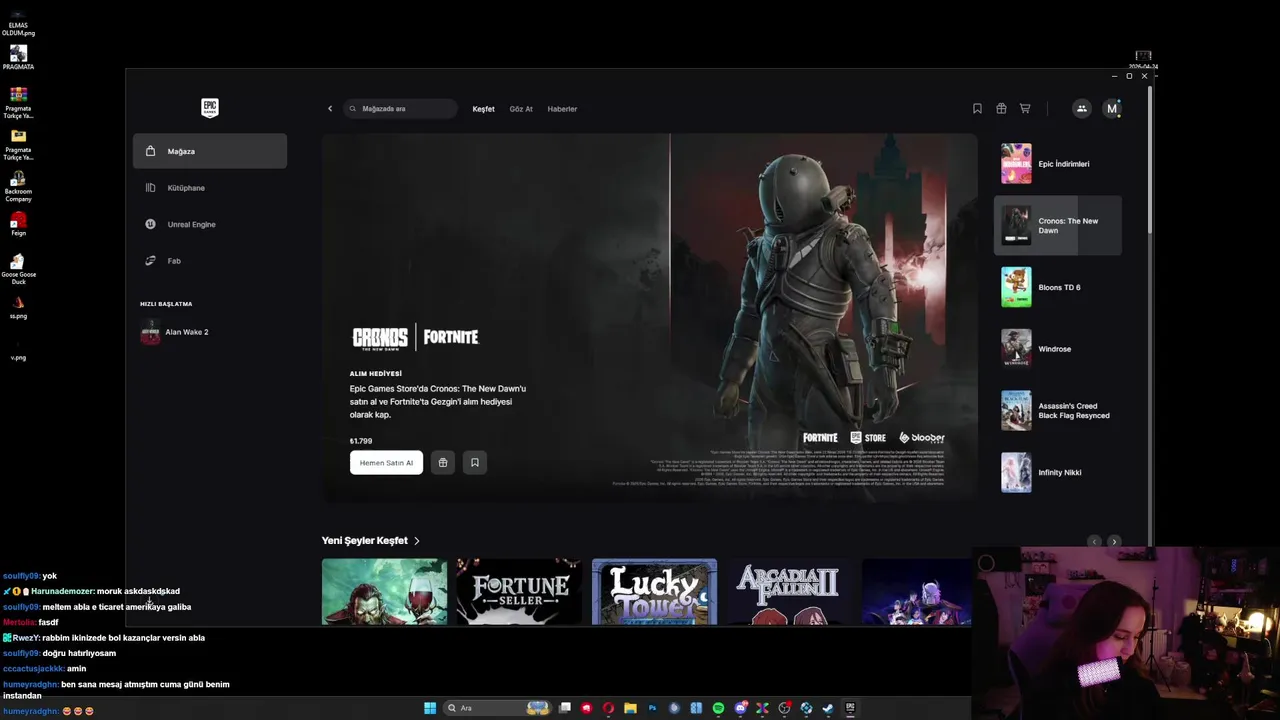Screen dimensions: 1280x720
Task: Open the Lucky Tower game card
Action: [x=654, y=592]
